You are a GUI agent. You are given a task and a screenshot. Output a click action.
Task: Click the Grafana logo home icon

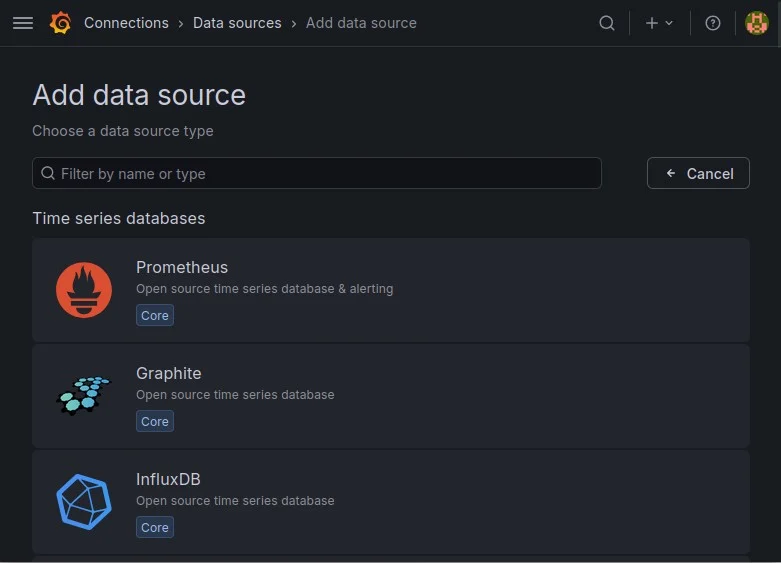60,23
